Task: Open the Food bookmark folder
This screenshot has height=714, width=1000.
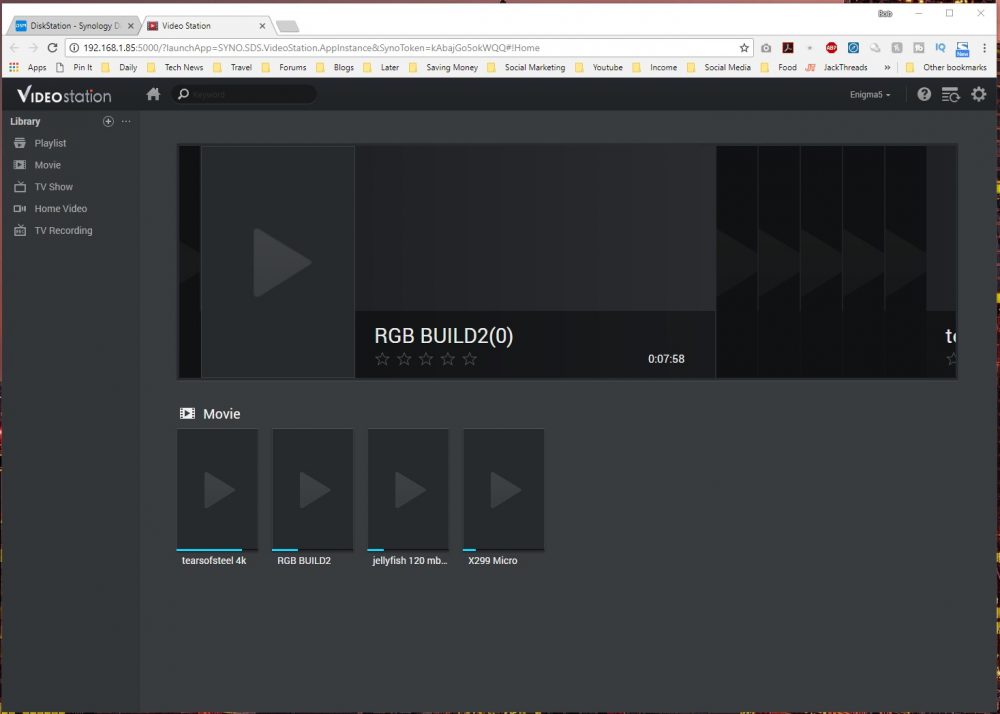Action: (779, 67)
